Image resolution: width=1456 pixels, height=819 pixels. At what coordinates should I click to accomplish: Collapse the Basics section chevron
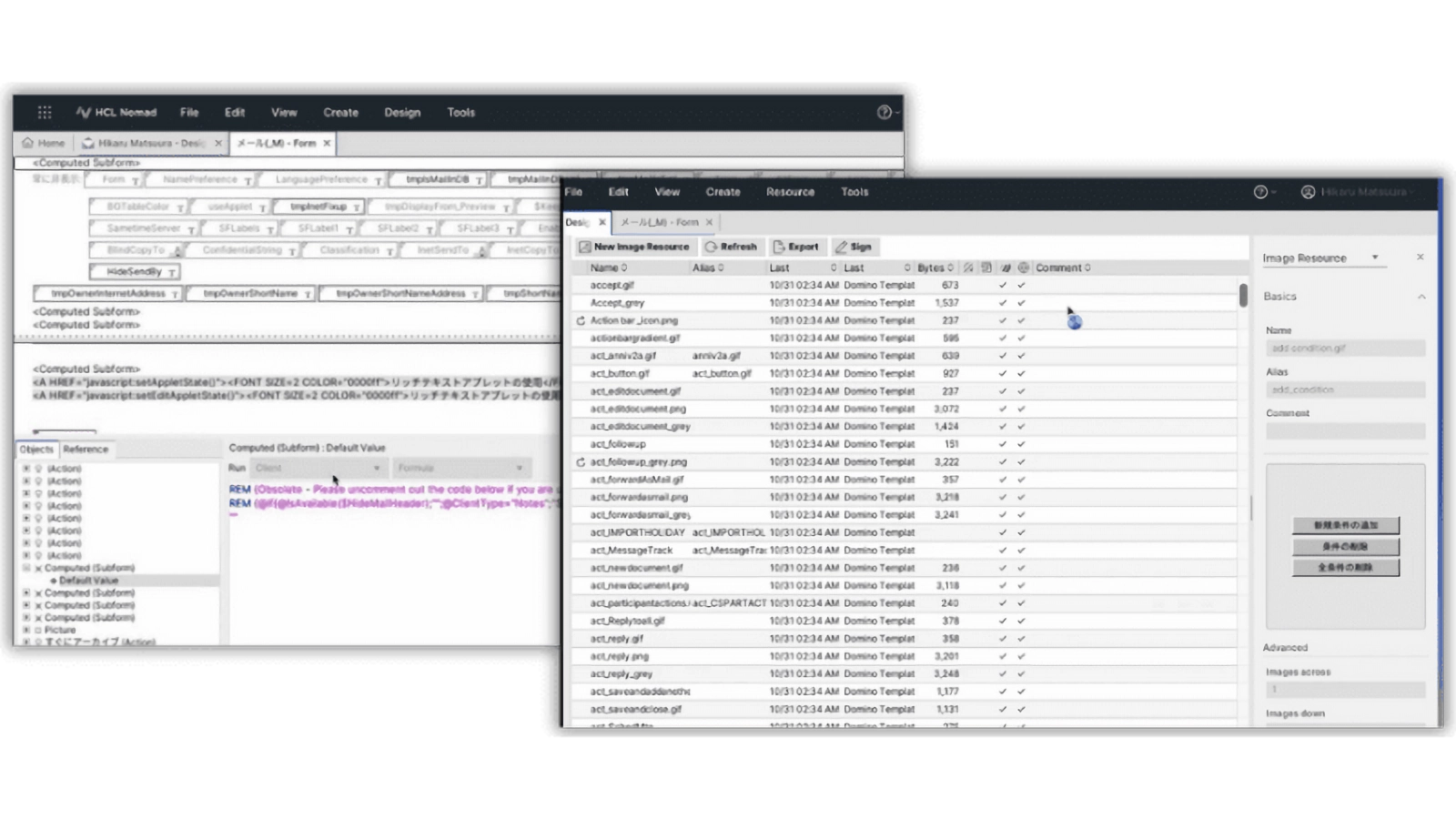[1421, 297]
